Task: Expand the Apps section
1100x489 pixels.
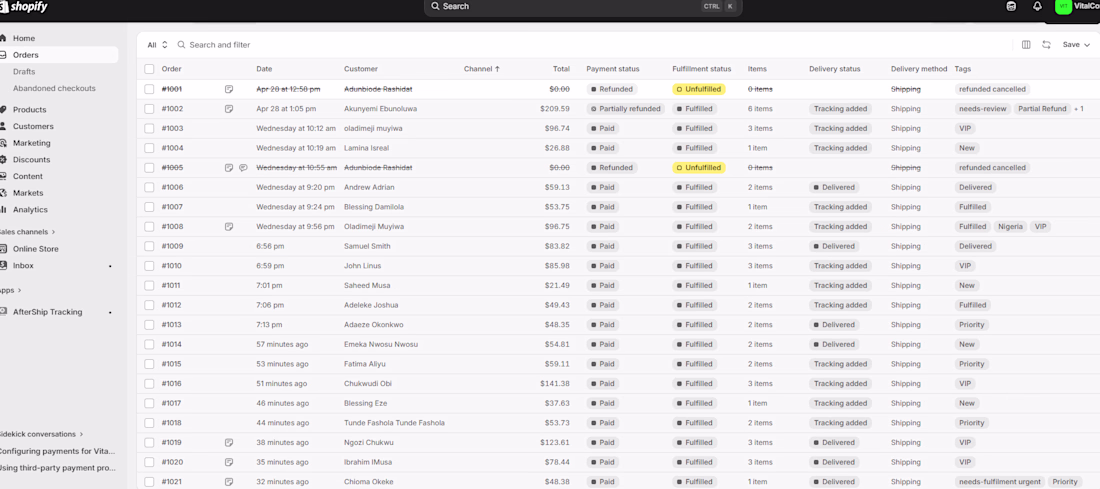Action: 11,290
